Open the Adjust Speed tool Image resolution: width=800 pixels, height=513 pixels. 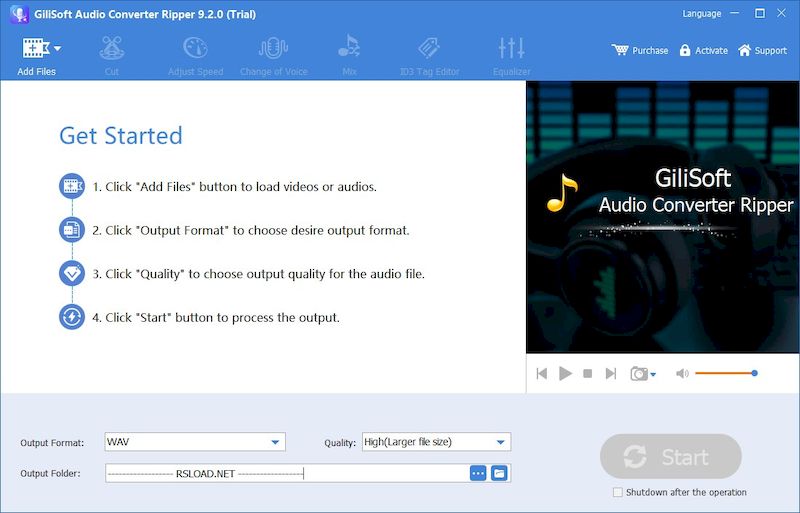[x=195, y=48]
